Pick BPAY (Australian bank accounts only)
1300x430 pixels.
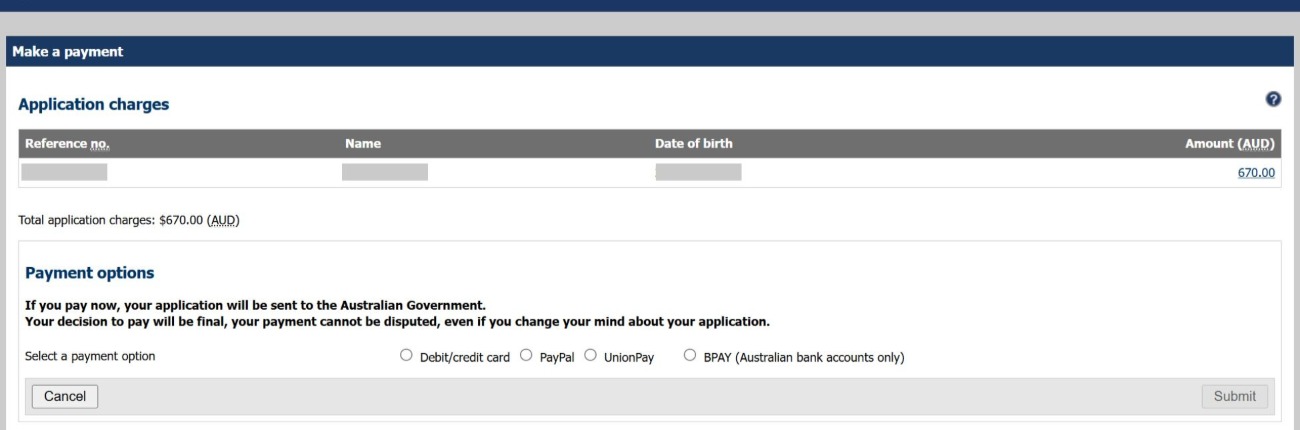[690, 355]
